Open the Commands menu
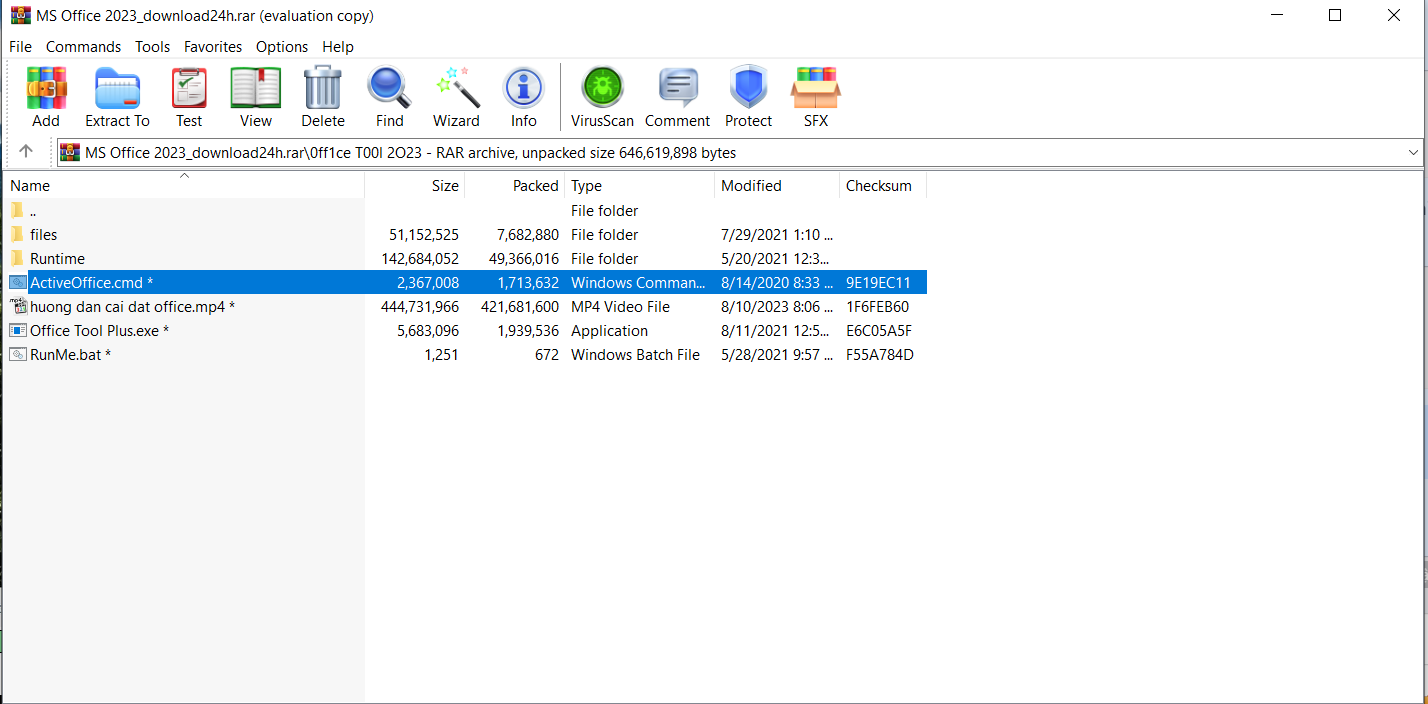1428x704 pixels. point(83,47)
